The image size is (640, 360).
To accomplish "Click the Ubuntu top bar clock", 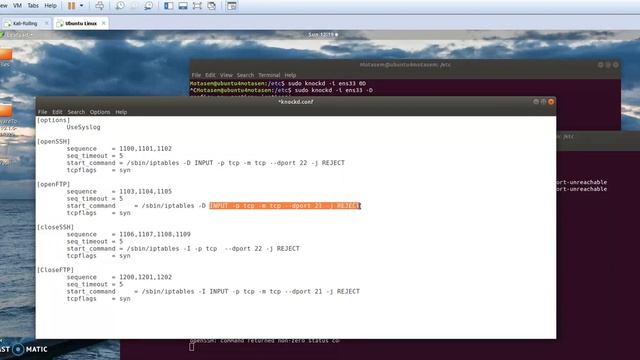I will (x=323, y=35).
